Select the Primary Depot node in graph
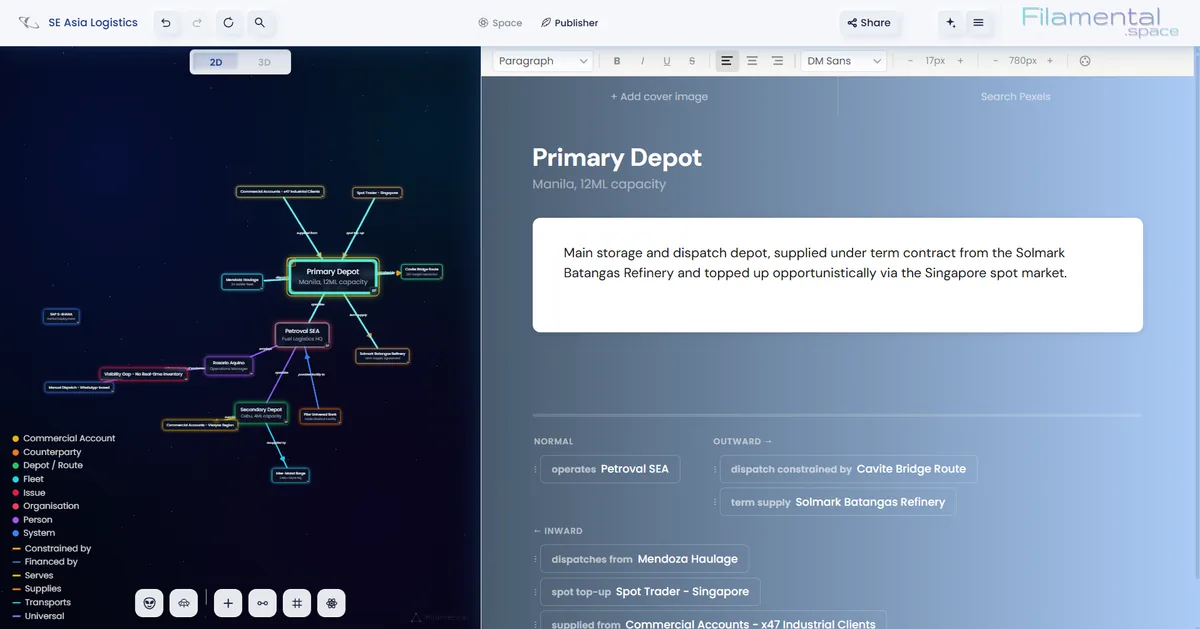 coord(333,276)
